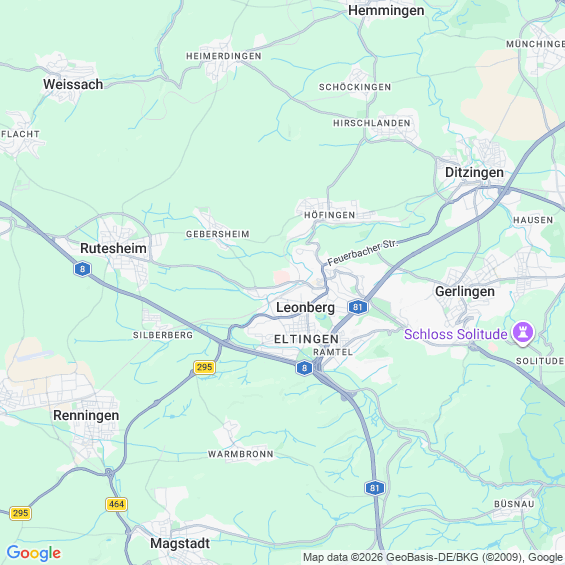Select the Schloss Solitude place label
Image resolution: width=565 pixels, height=565 pixels.
(455, 334)
